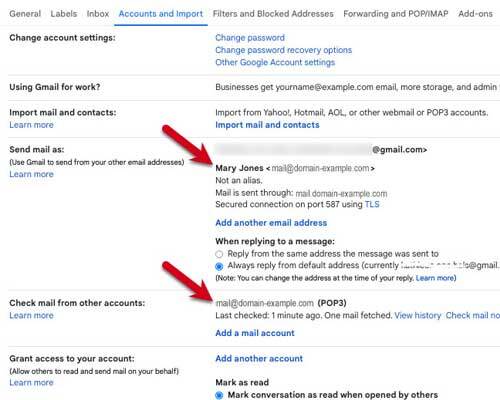500x400 pixels.
Task: Click Add another email address
Action: [x=271, y=223]
